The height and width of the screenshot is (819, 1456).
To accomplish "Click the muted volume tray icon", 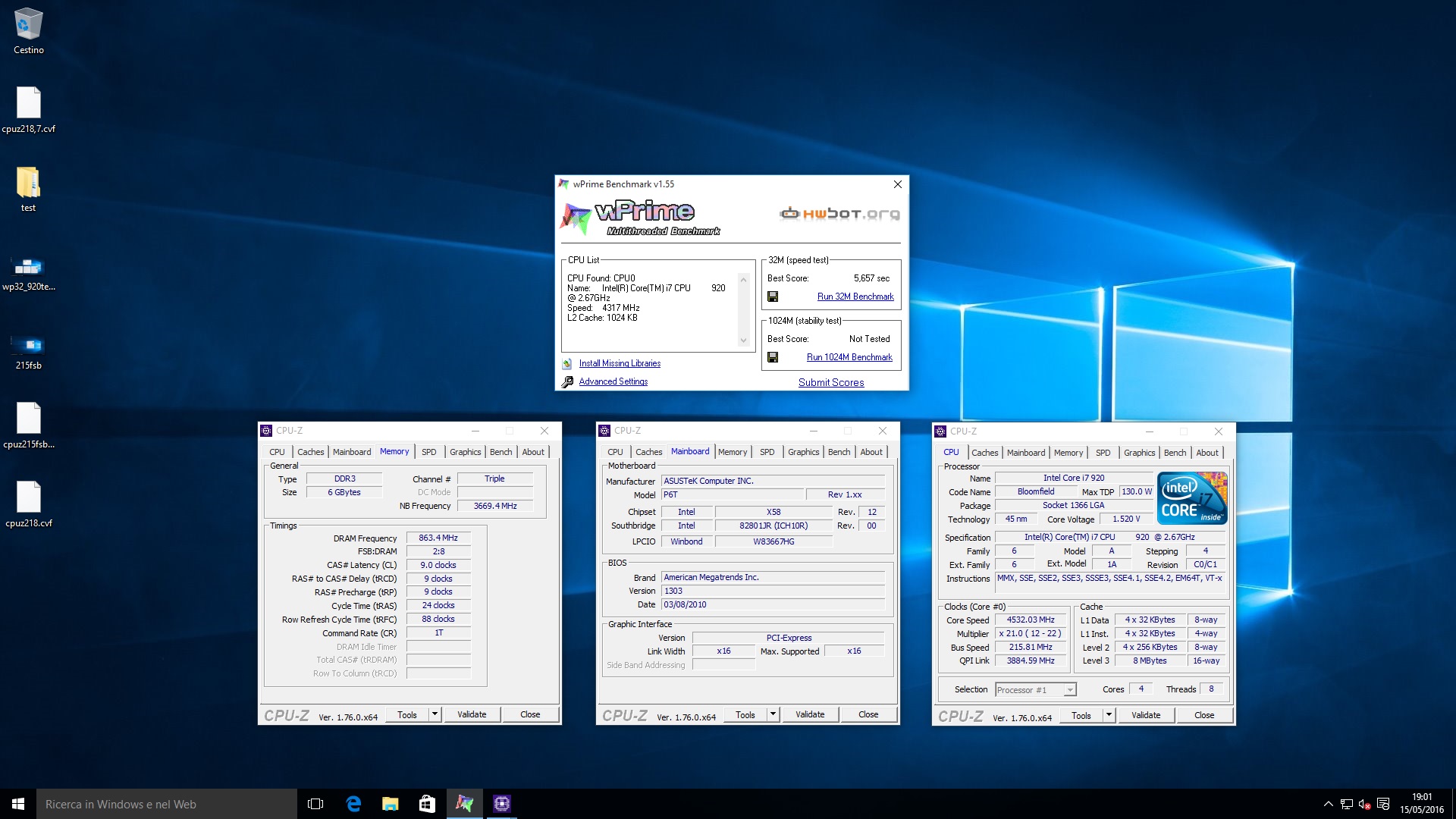I will point(1364,804).
